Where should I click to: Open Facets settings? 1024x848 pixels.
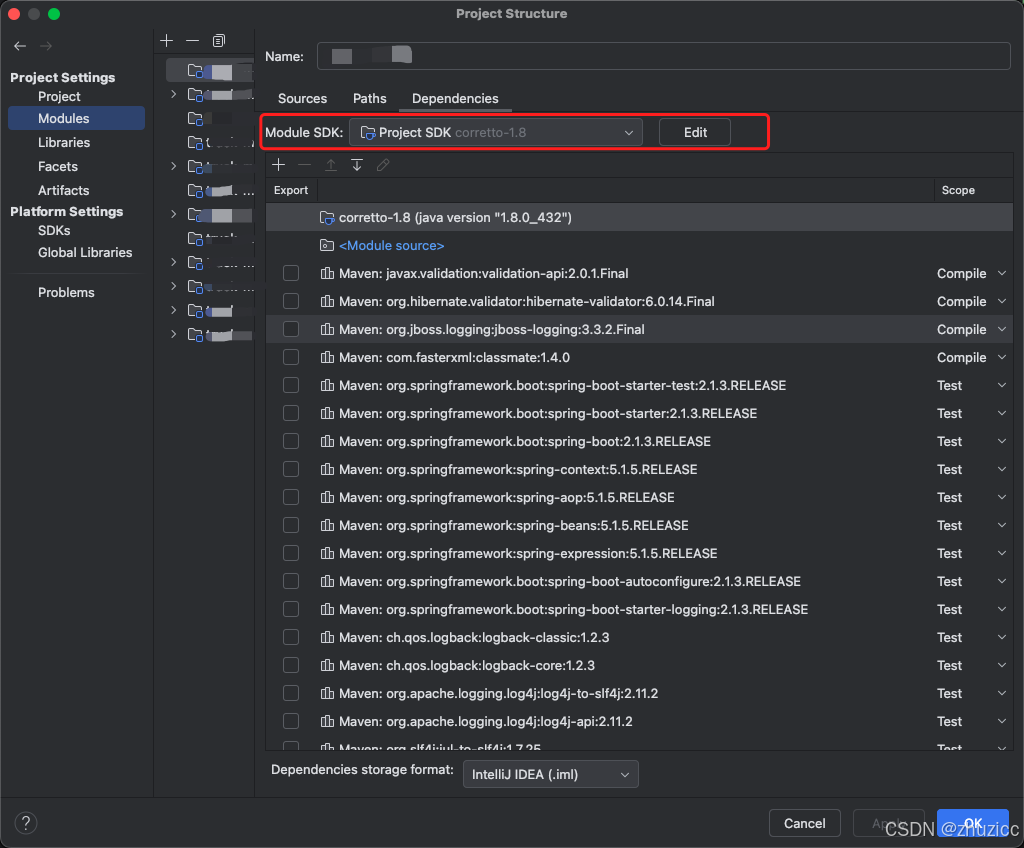click(57, 167)
